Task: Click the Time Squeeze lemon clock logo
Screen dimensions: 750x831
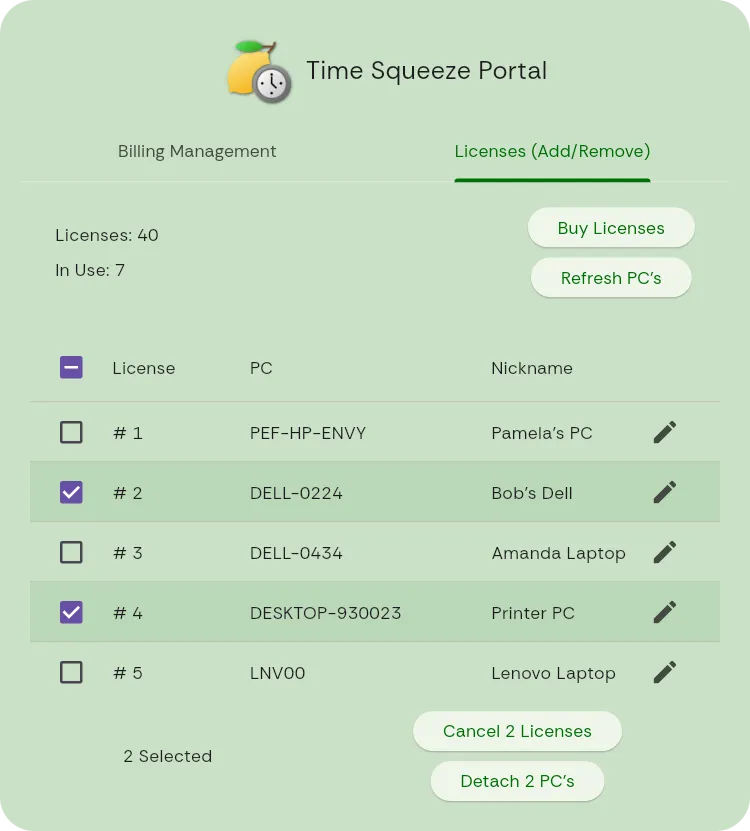Action: tap(259, 72)
